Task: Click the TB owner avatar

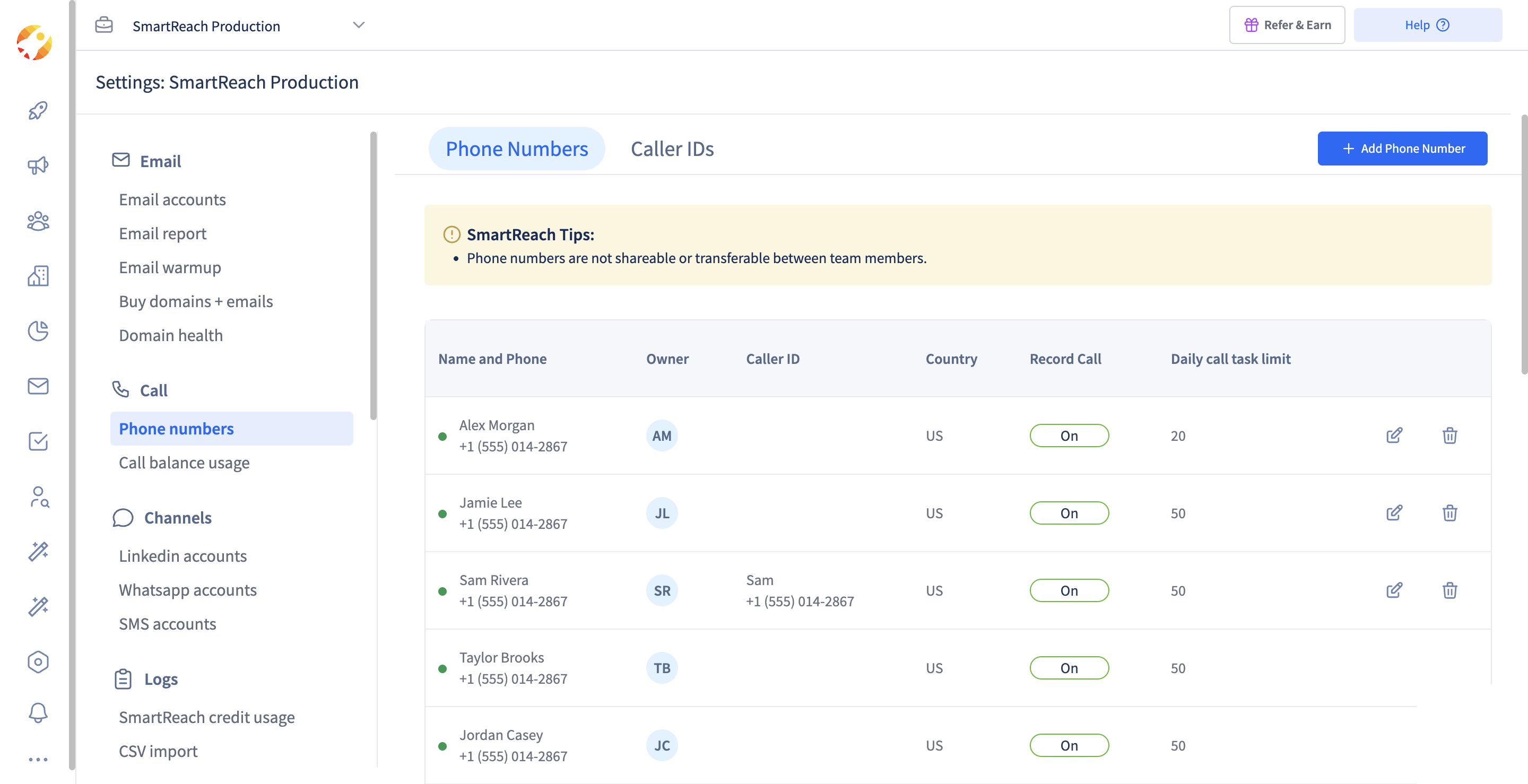Action: coord(662,668)
